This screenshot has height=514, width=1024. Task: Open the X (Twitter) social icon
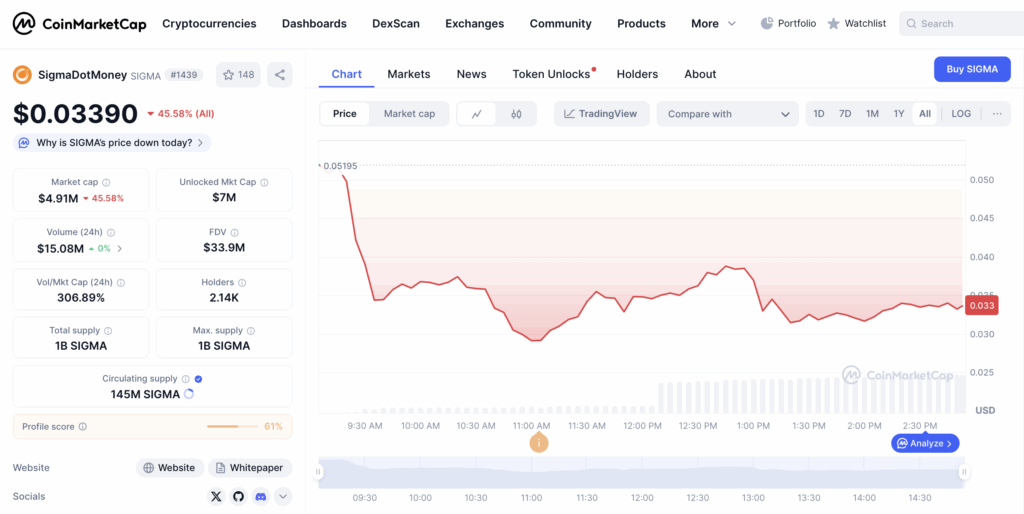[x=217, y=496]
